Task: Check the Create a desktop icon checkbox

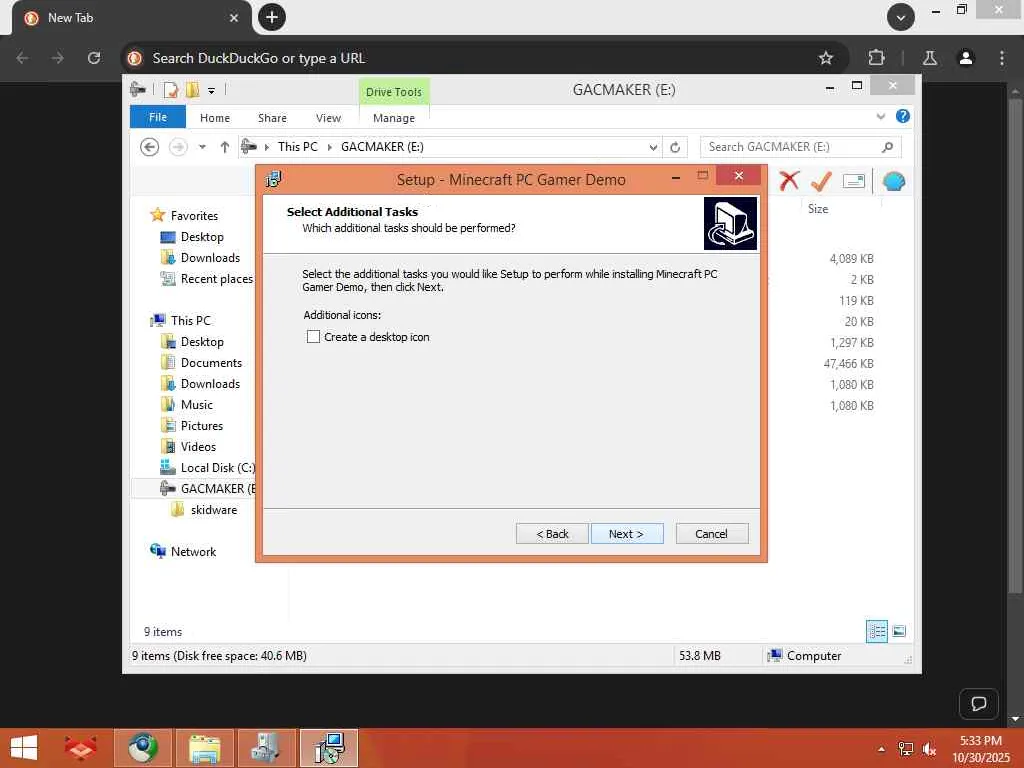Action: tap(313, 337)
